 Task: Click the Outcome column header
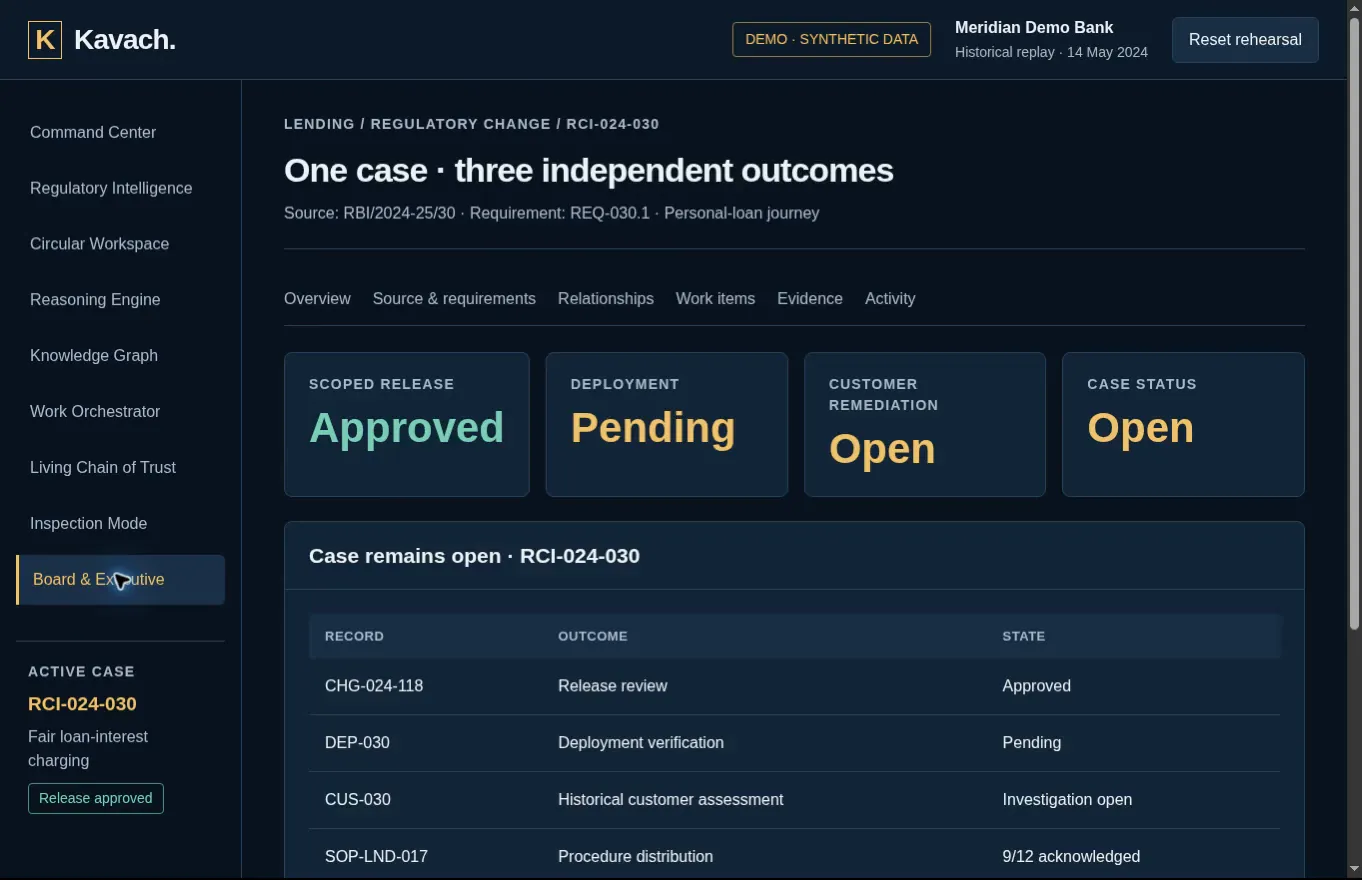click(593, 636)
